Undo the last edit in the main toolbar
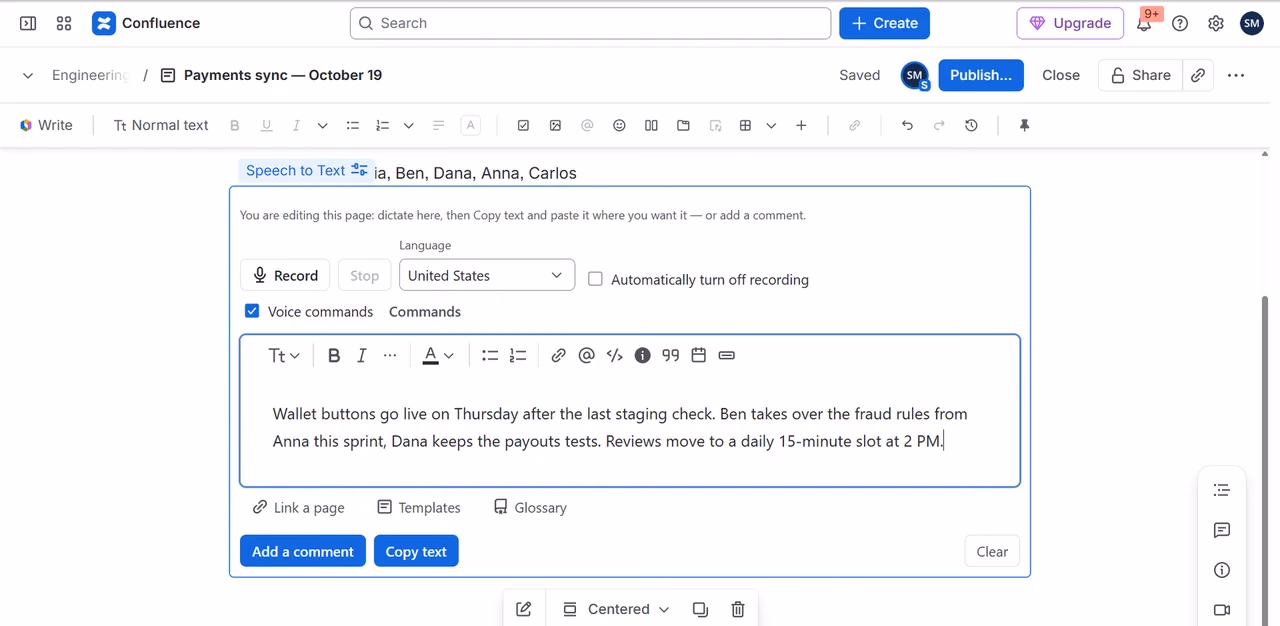This screenshot has height=626, width=1280. (x=907, y=125)
